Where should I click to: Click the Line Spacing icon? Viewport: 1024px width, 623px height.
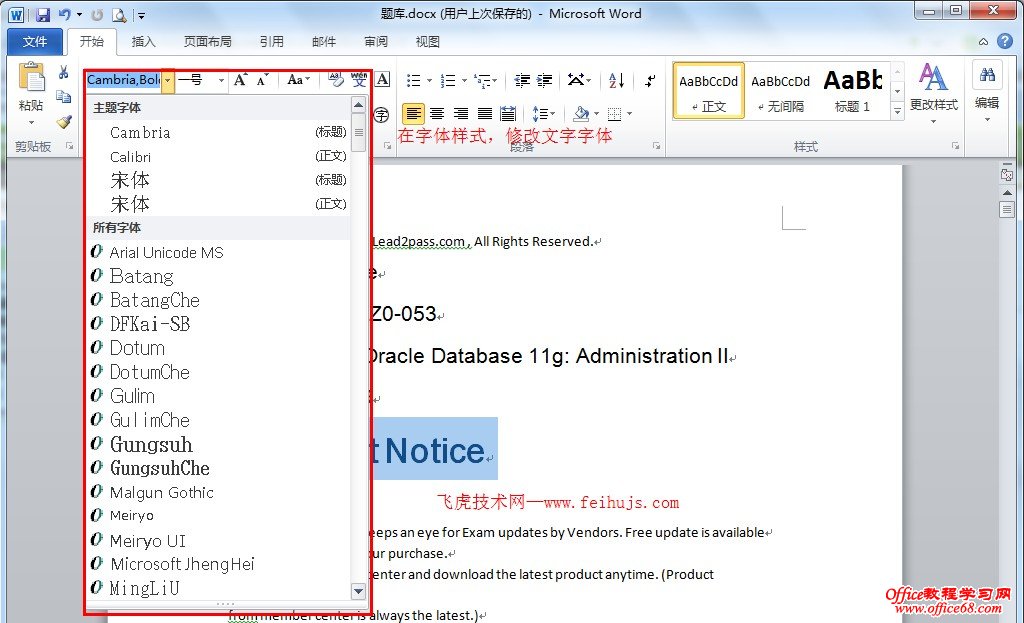point(539,114)
